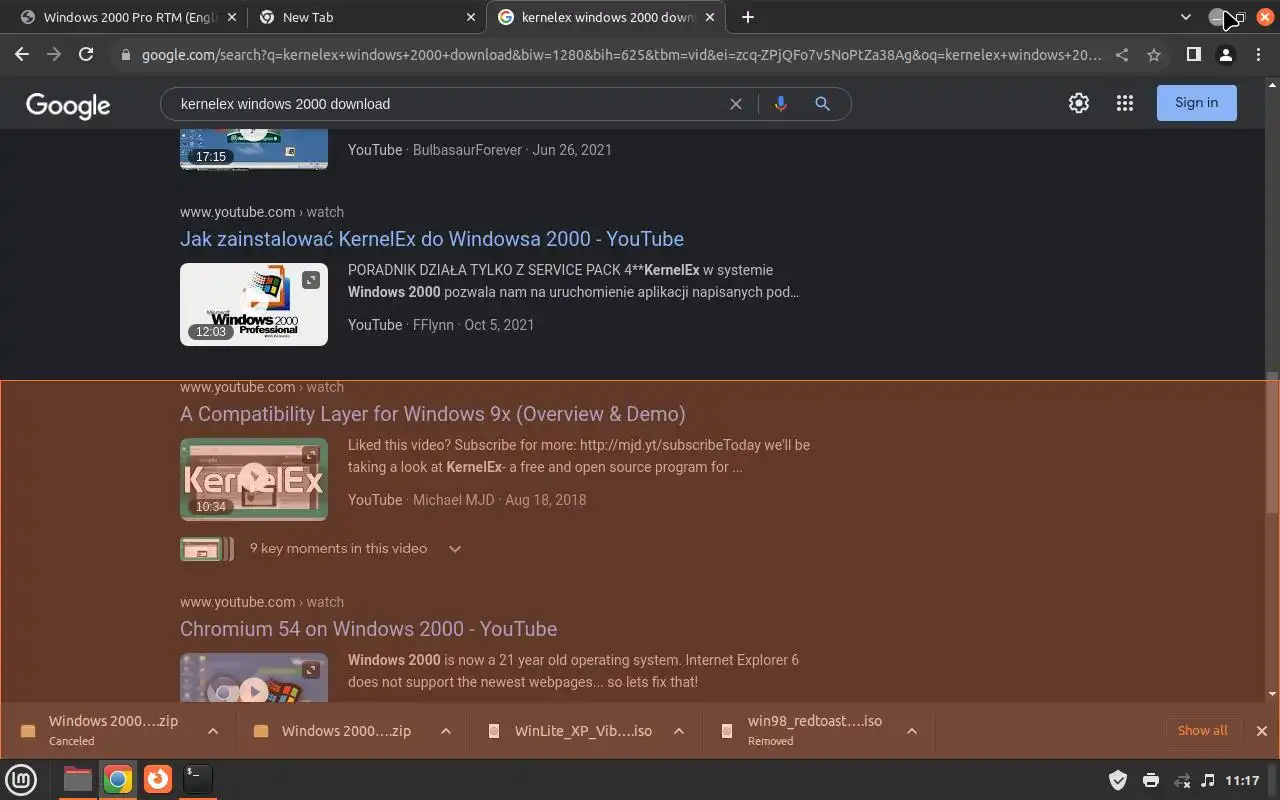The image size is (1280, 800).
Task: Play the 10:34 KernelEx video thumbnail
Action: pos(254,479)
